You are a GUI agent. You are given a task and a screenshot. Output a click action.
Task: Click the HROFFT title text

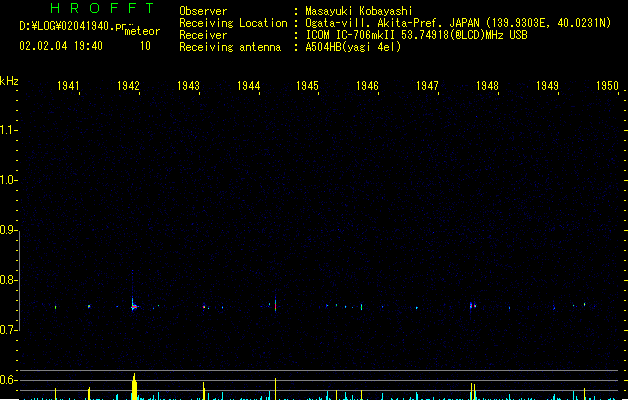(102, 8)
